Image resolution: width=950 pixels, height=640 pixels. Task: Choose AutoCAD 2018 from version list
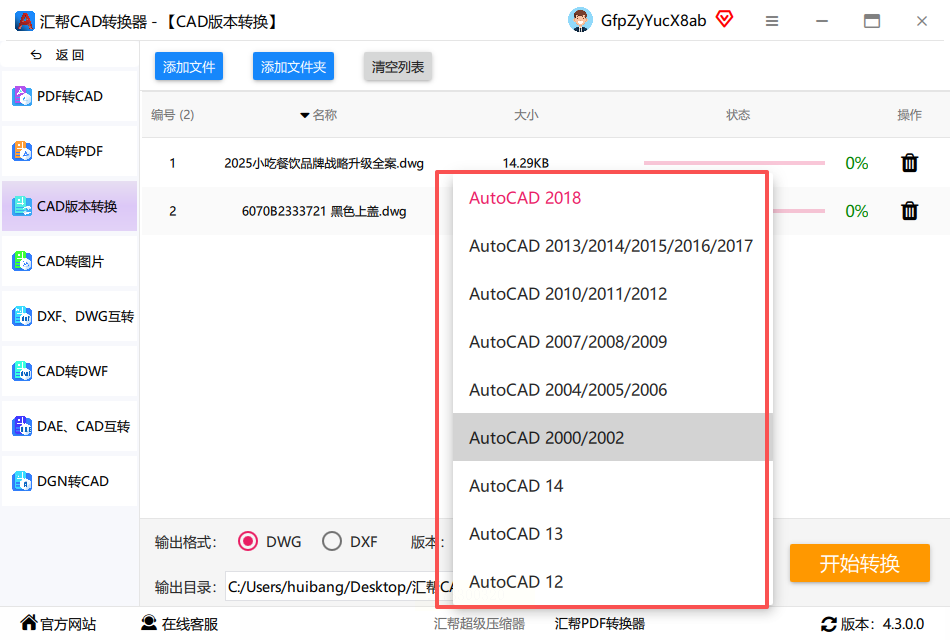613,198
